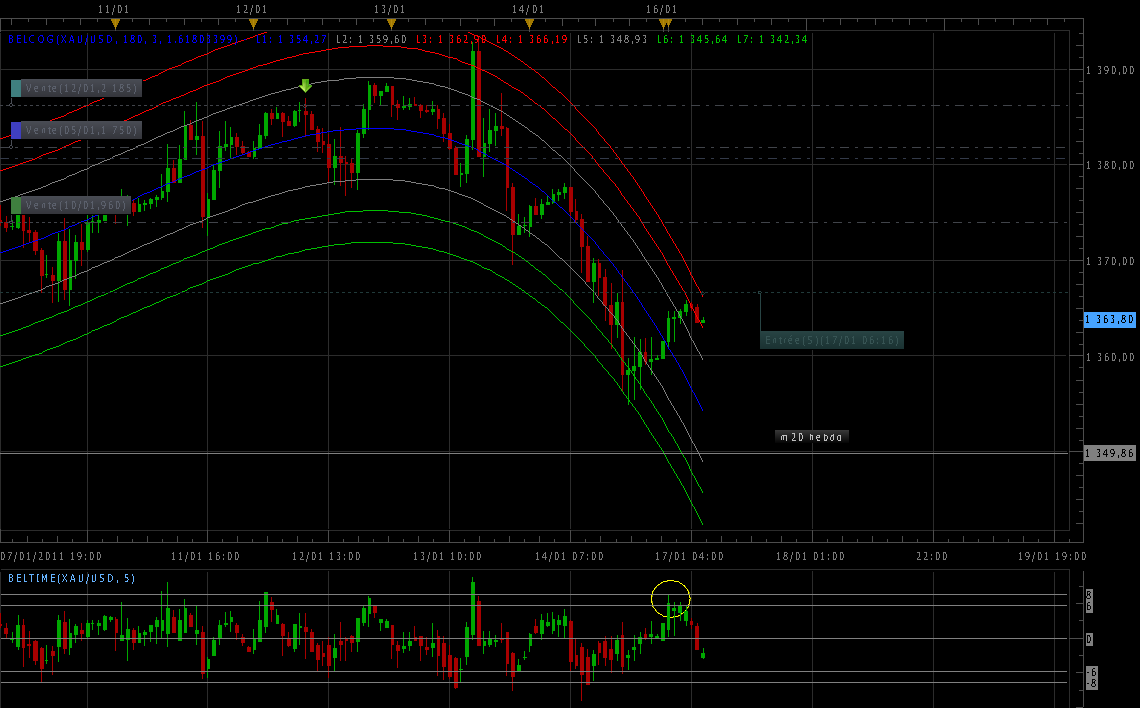Click the Entrée(5)(17/01 06:16) entry label
This screenshot has height=708, width=1140.
(832, 340)
